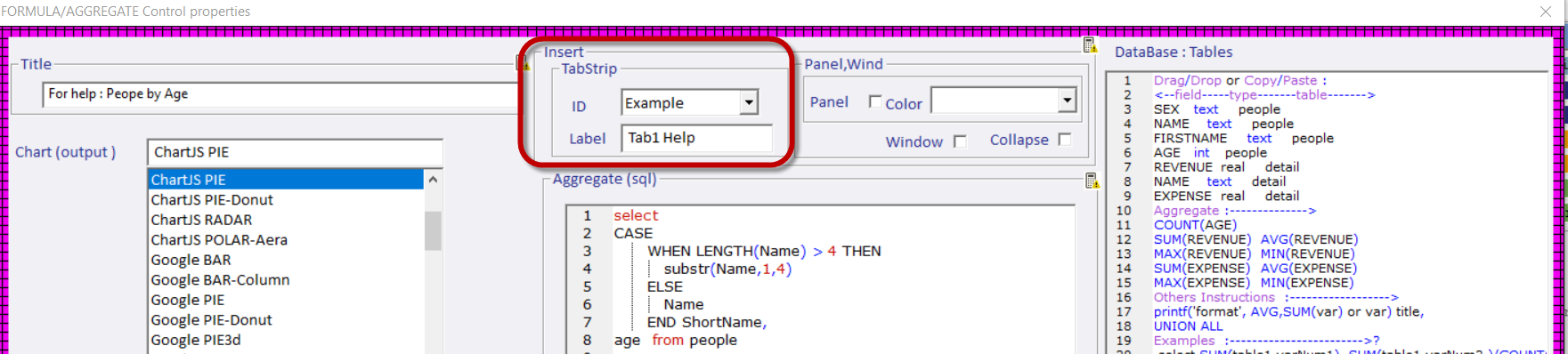
Task: Toggle the Window checkbox
Action: tap(960, 141)
